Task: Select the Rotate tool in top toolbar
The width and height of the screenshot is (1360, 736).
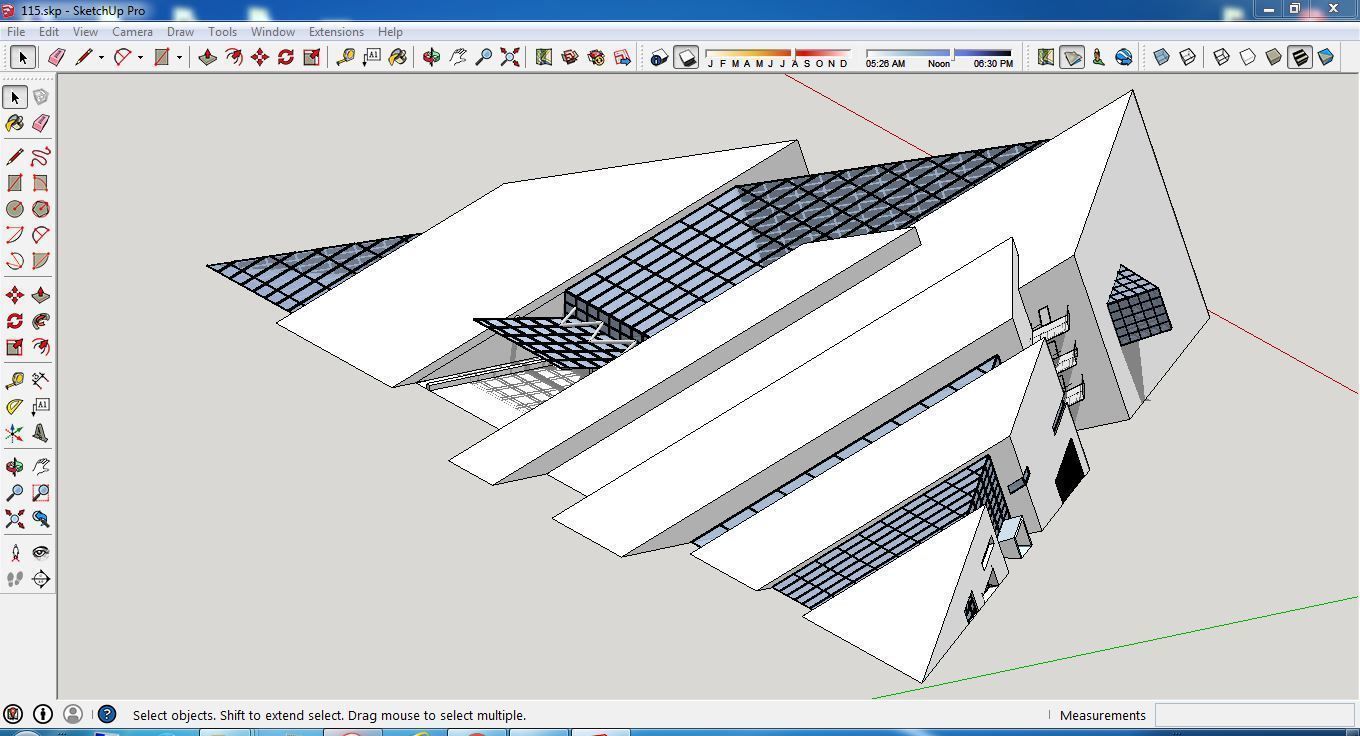Action: tap(285, 57)
